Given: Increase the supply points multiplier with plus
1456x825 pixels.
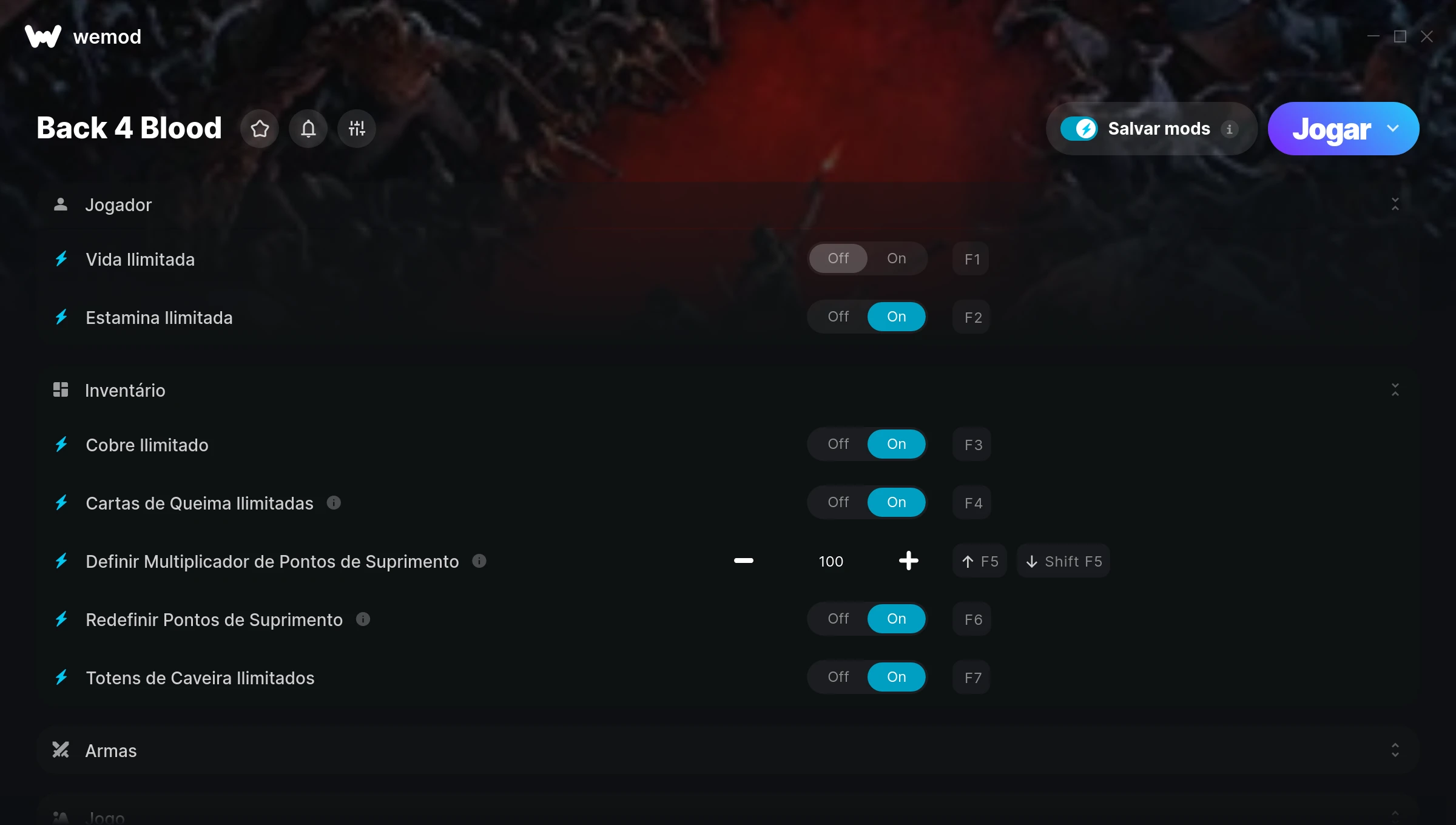Looking at the screenshot, I should pos(909,561).
